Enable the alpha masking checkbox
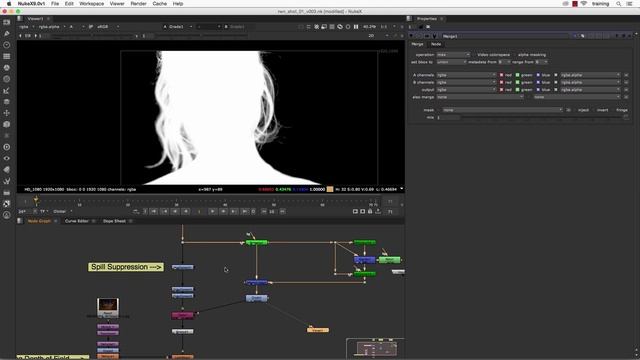This screenshot has width=640, height=360. [515, 55]
